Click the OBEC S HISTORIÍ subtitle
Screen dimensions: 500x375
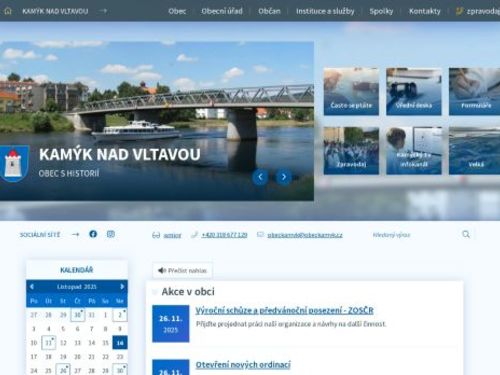pyautogui.click(x=69, y=173)
